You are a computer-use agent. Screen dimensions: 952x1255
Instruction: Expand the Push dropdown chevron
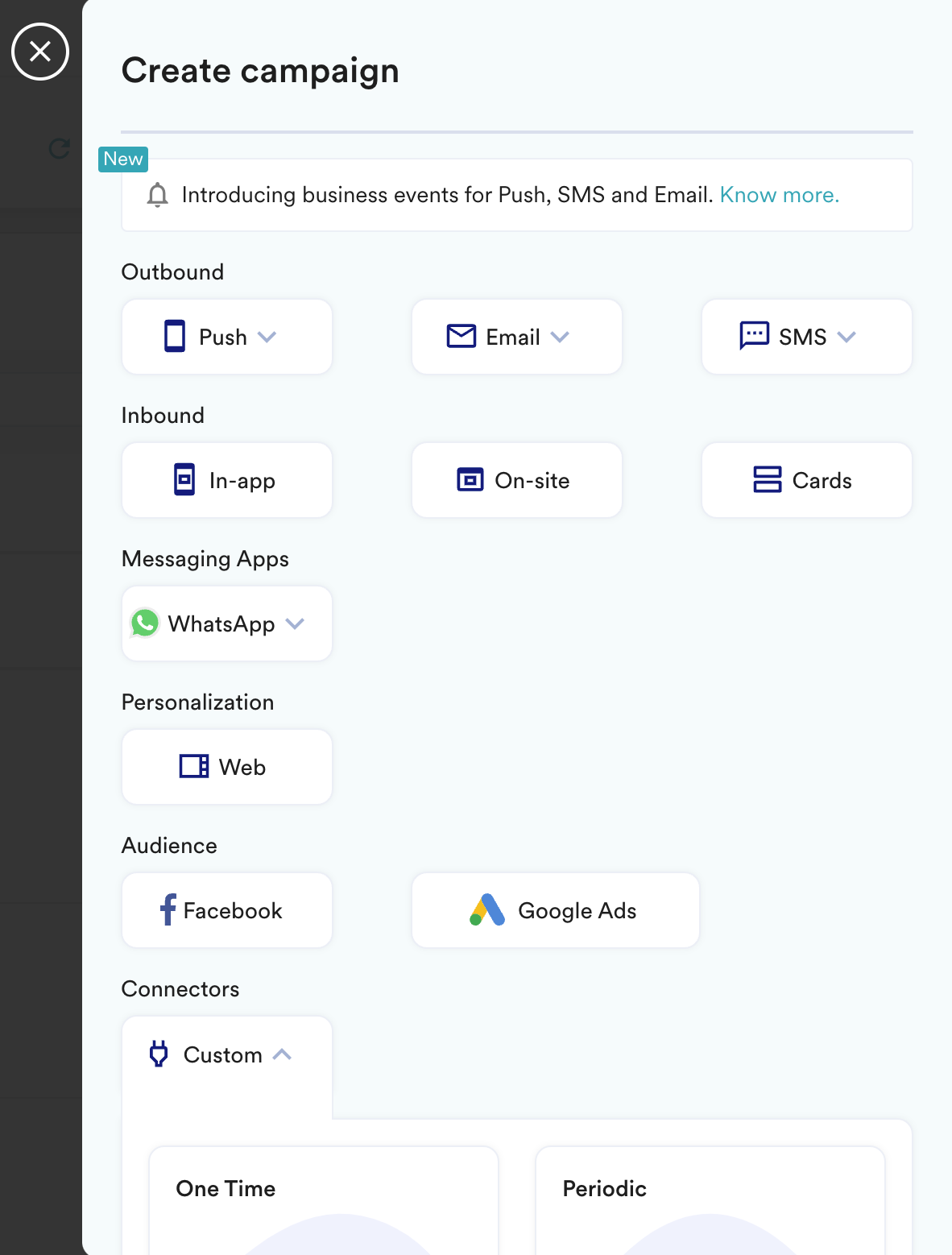point(267,337)
